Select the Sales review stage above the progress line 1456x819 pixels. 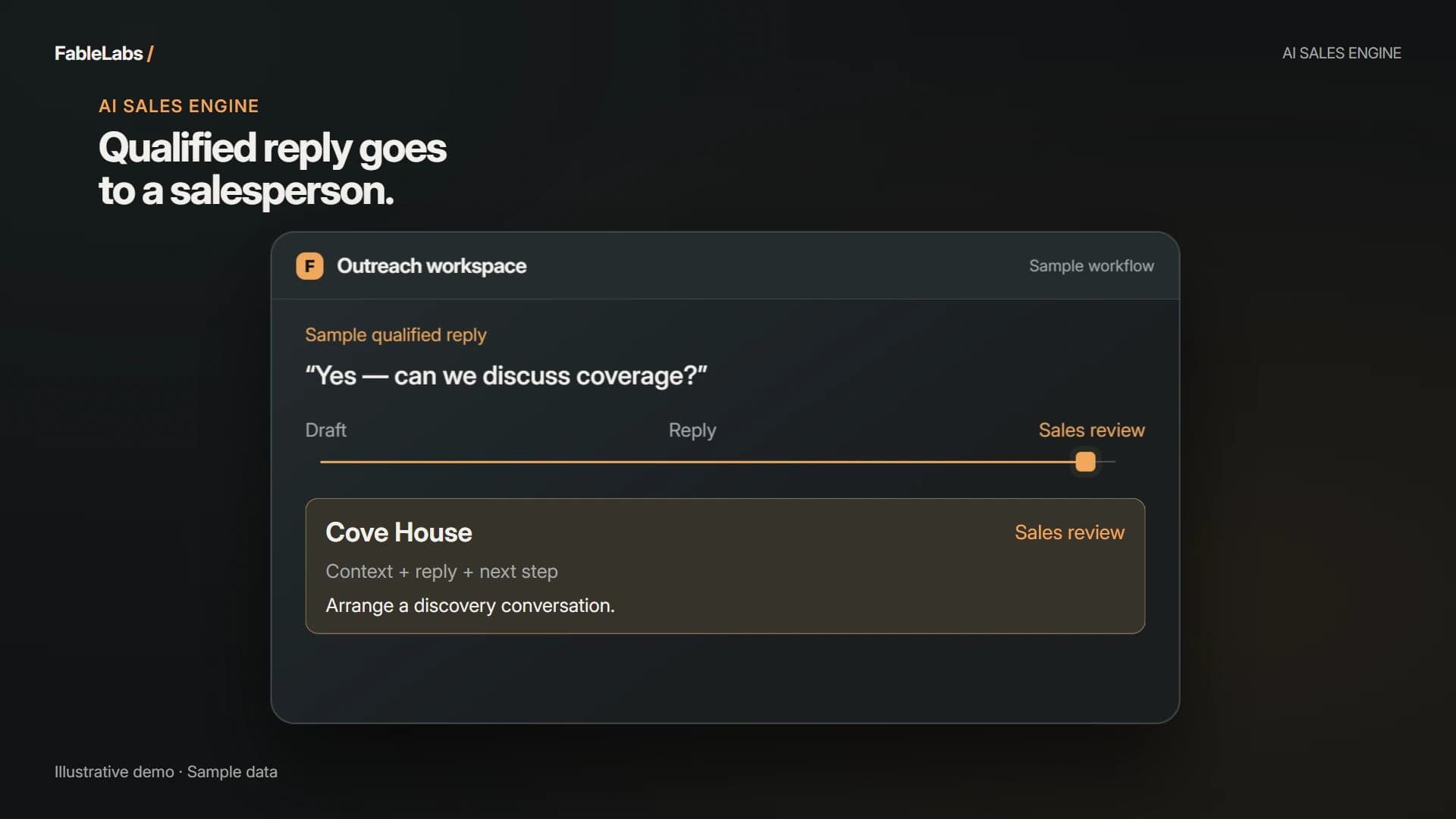pyautogui.click(x=1091, y=430)
